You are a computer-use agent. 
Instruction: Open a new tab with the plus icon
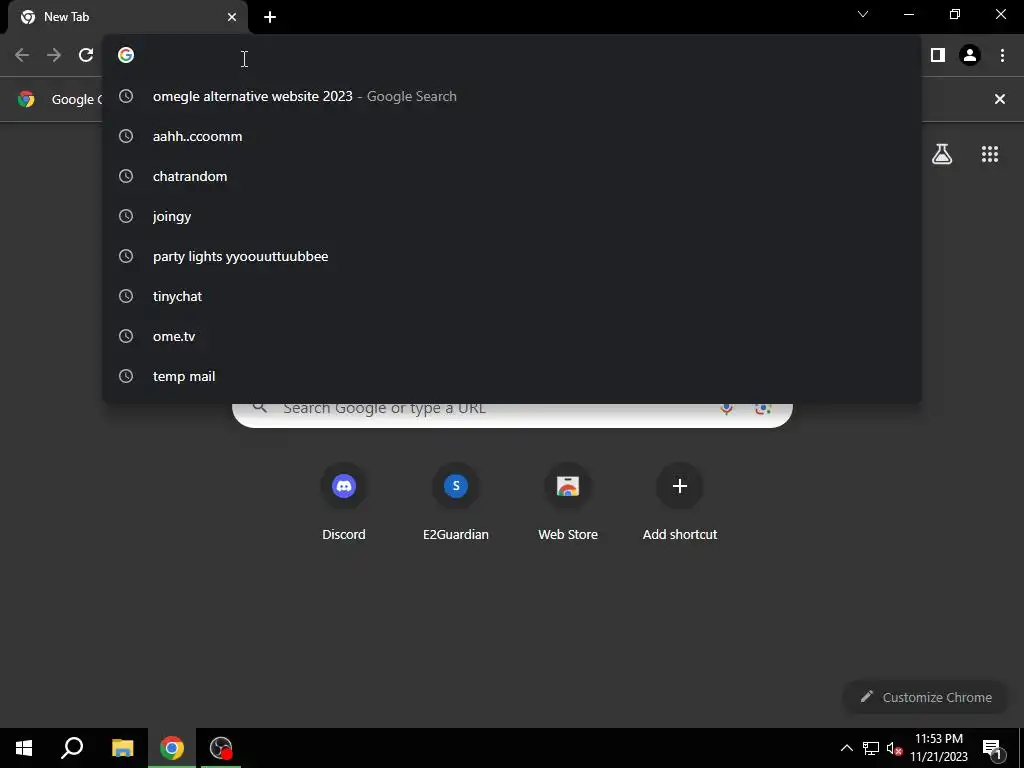pyautogui.click(x=270, y=17)
